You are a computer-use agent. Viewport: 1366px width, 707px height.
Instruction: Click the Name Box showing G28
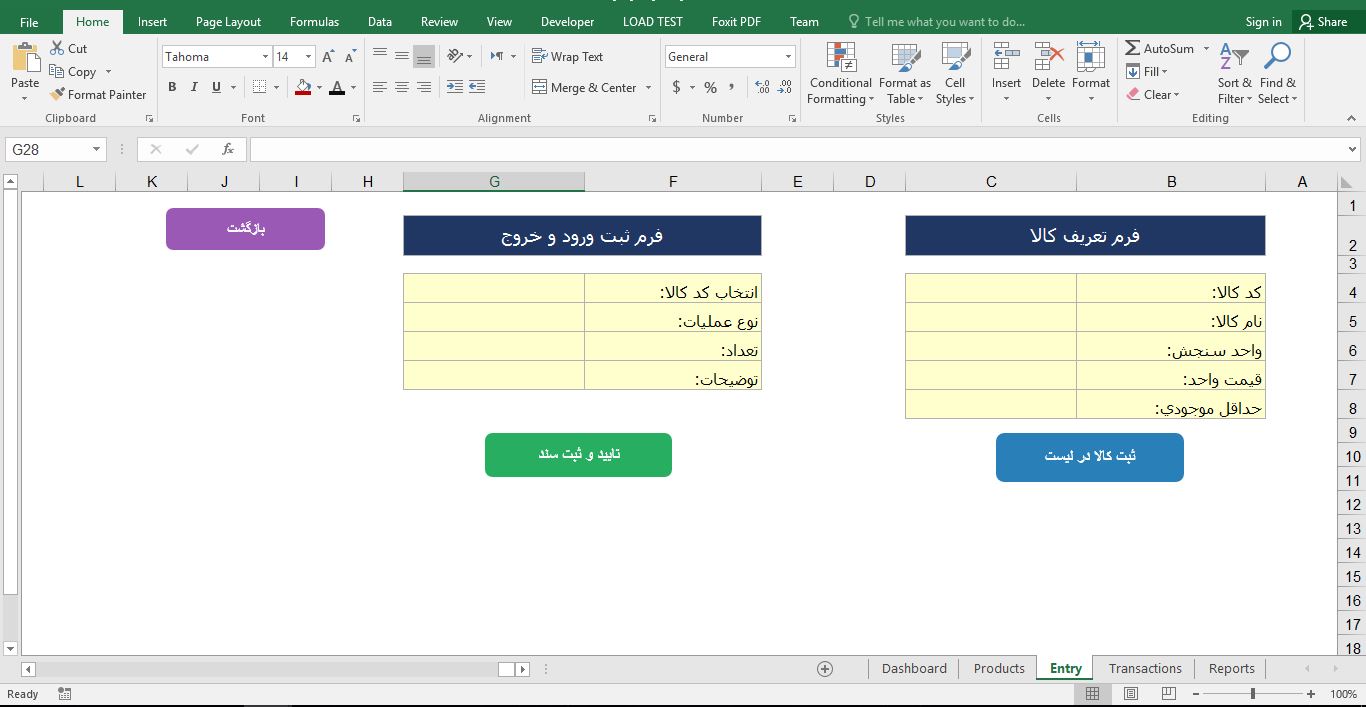[x=47, y=149]
